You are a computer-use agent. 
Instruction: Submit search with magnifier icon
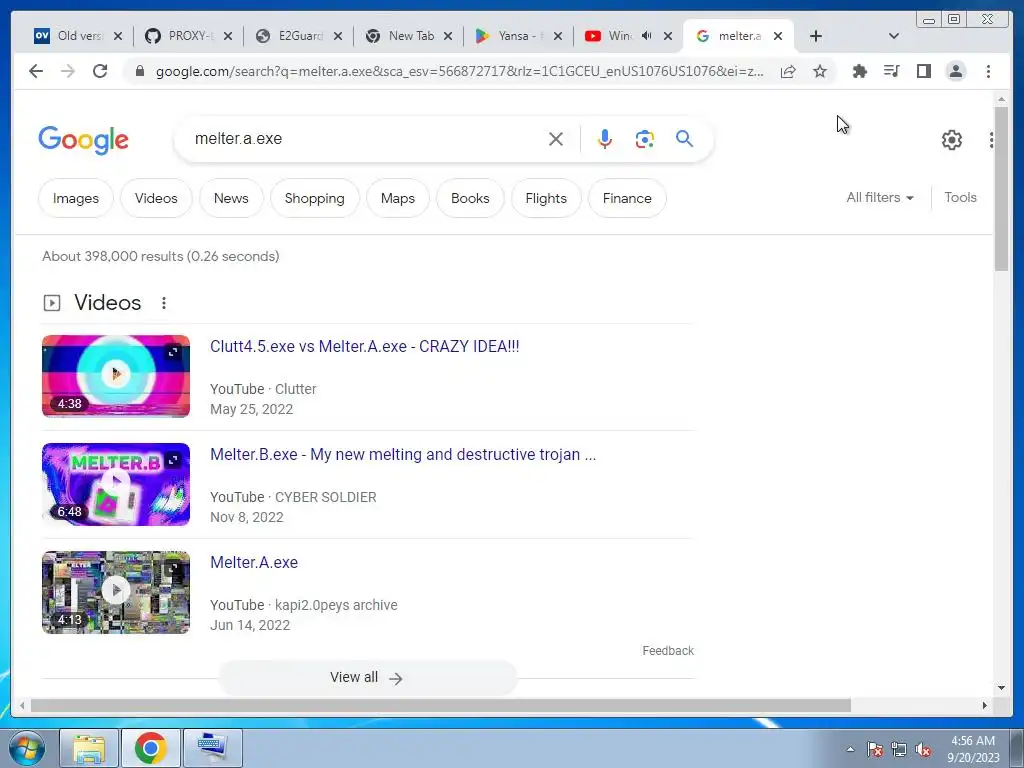point(684,138)
